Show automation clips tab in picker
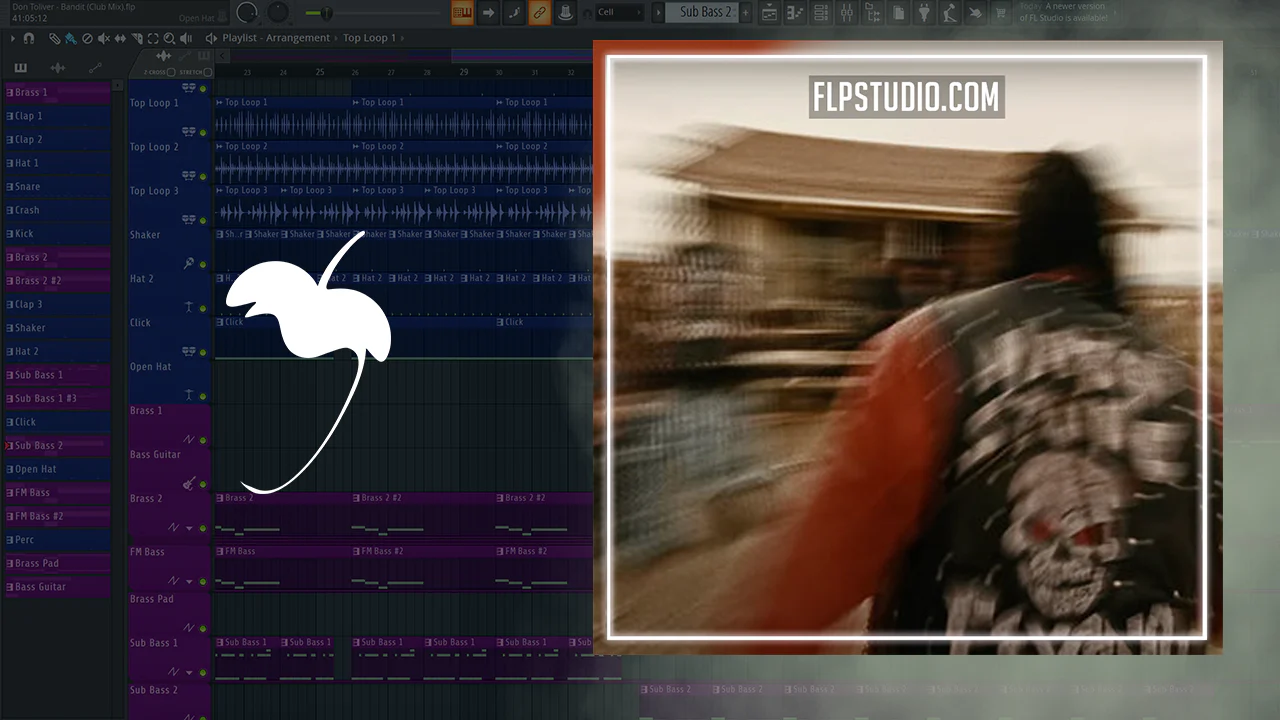The image size is (1280, 720). [x=96, y=68]
